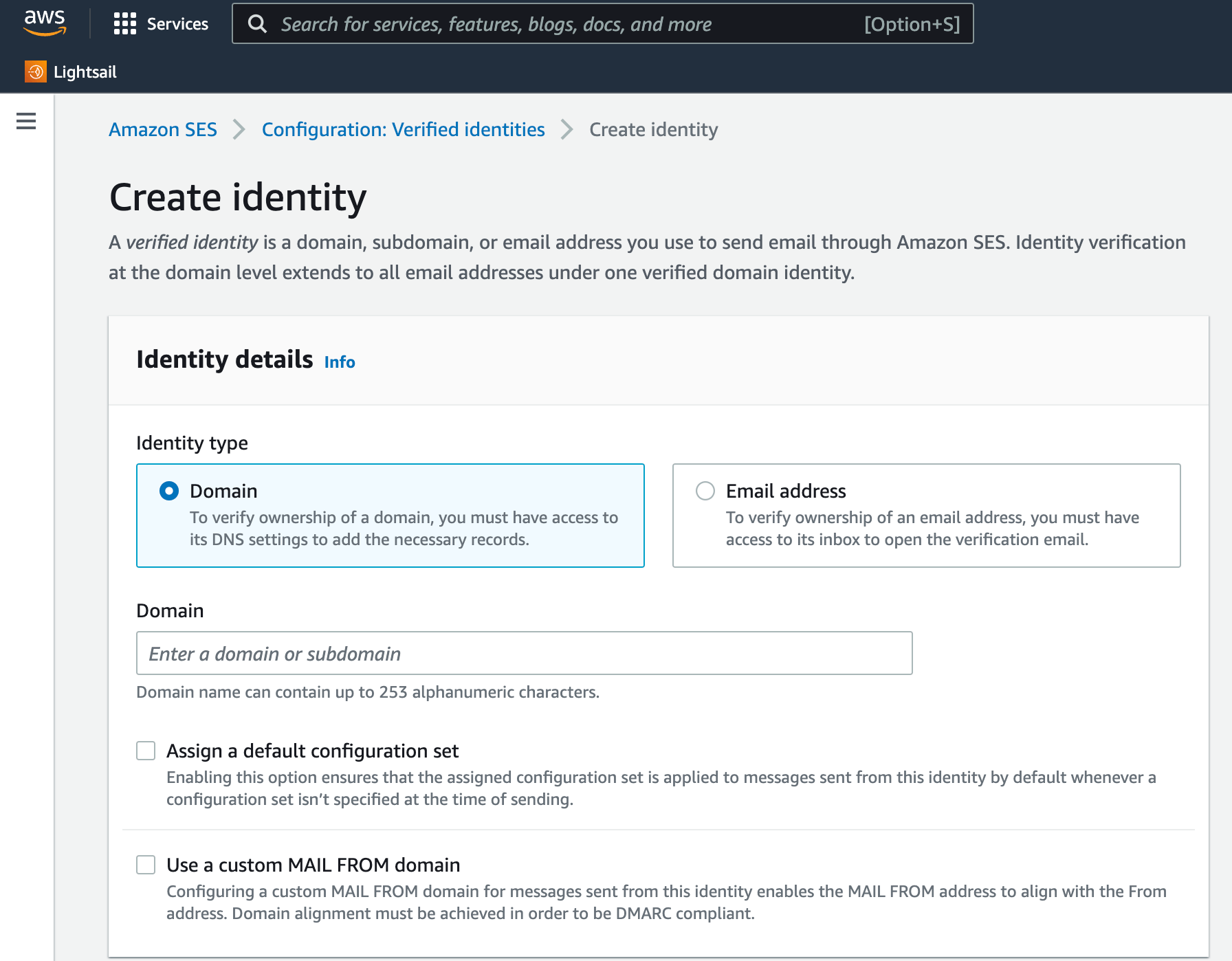Click the Enter a domain or subdomain field

(x=524, y=653)
